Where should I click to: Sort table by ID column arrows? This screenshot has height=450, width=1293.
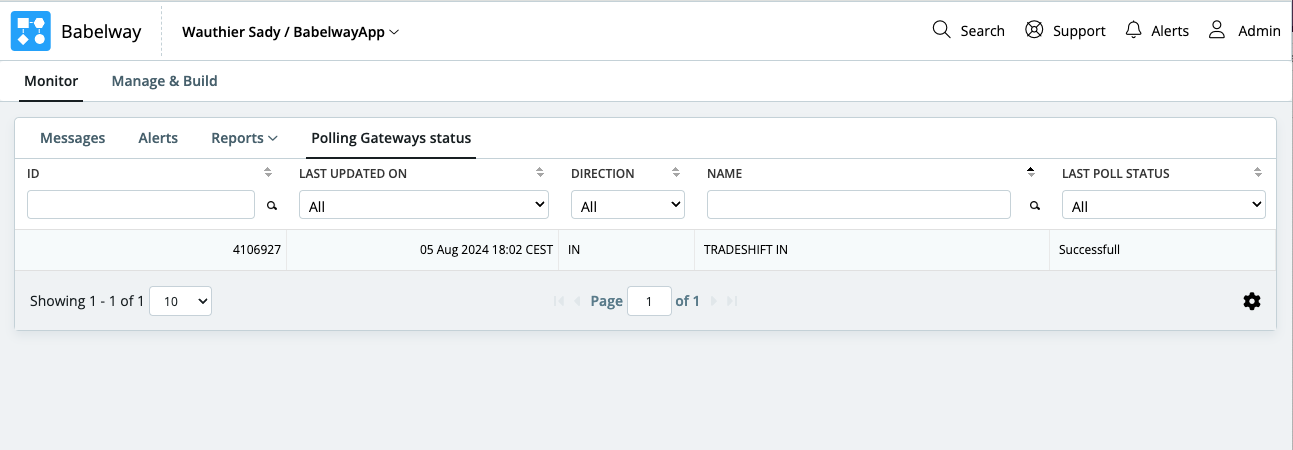268,173
